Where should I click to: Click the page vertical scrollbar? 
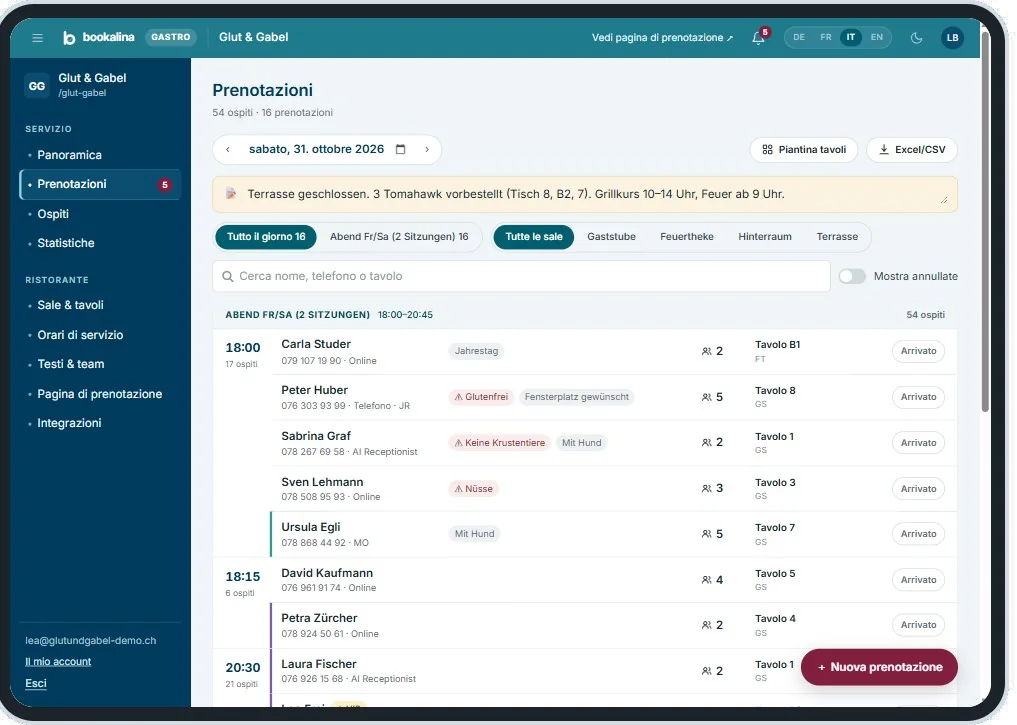coord(985,220)
